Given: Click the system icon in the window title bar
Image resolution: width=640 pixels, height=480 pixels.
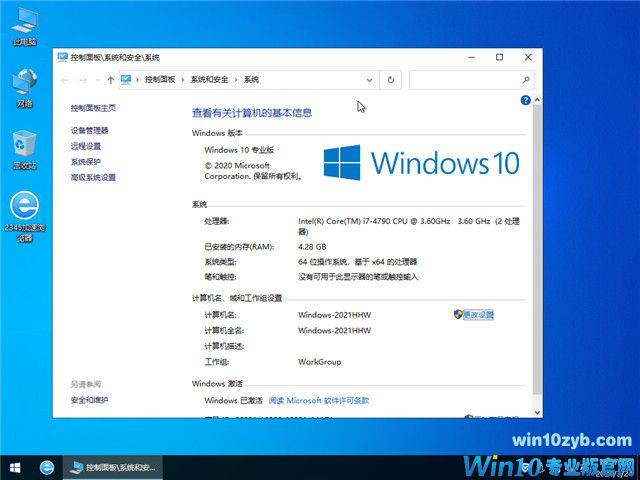Looking at the screenshot, I should pyautogui.click(x=62, y=57).
